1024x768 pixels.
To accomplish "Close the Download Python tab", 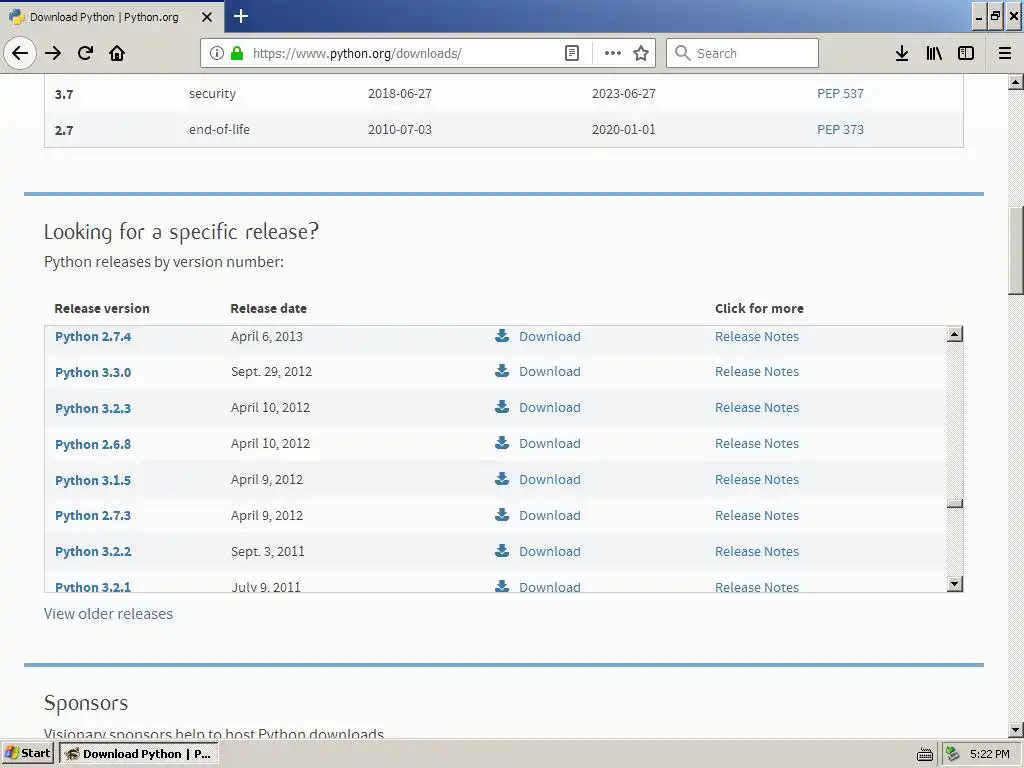I will [x=207, y=17].
